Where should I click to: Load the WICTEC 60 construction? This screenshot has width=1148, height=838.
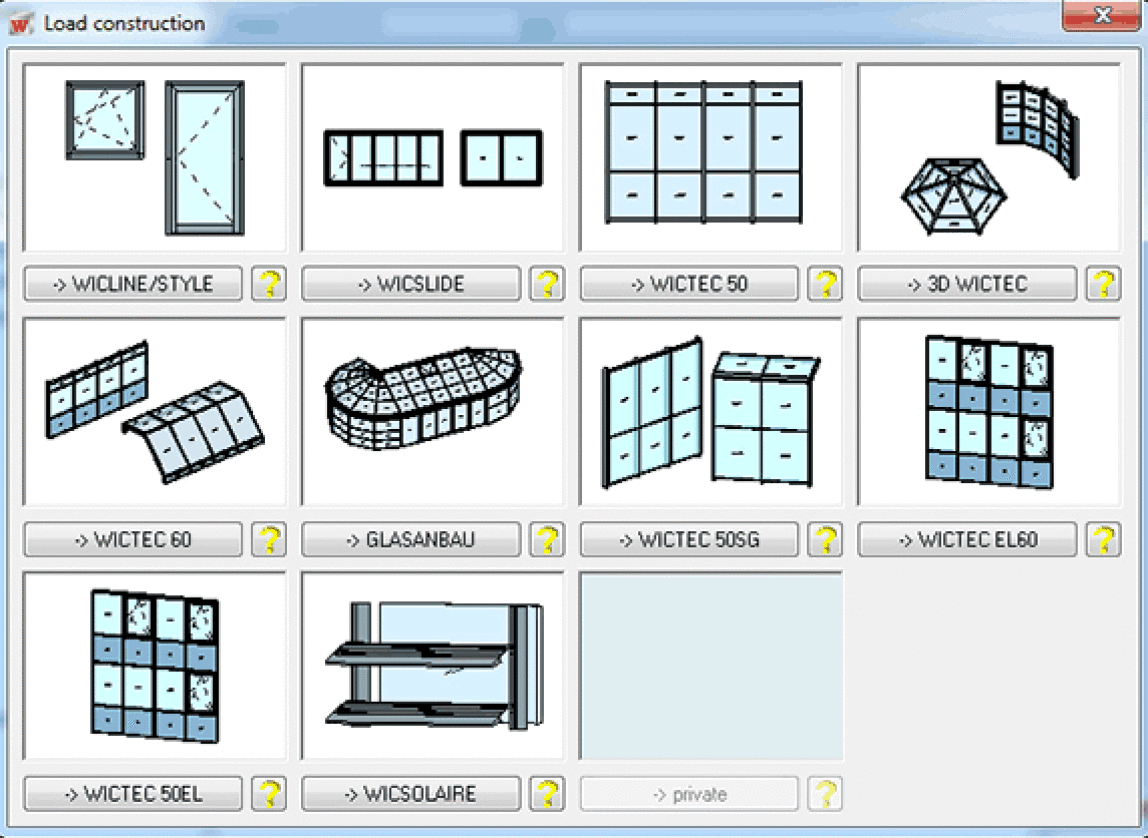133,539
